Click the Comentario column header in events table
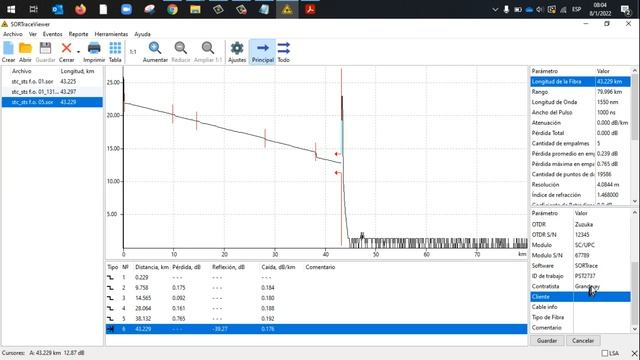Viewport: 640px width, 360px height. click(x=320, y=267)
